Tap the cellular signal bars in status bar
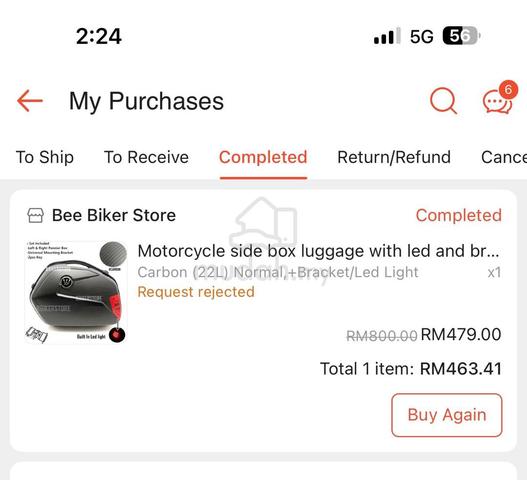Image resolution: width=527 pixels, height=480 pixels. pos(387,36)
